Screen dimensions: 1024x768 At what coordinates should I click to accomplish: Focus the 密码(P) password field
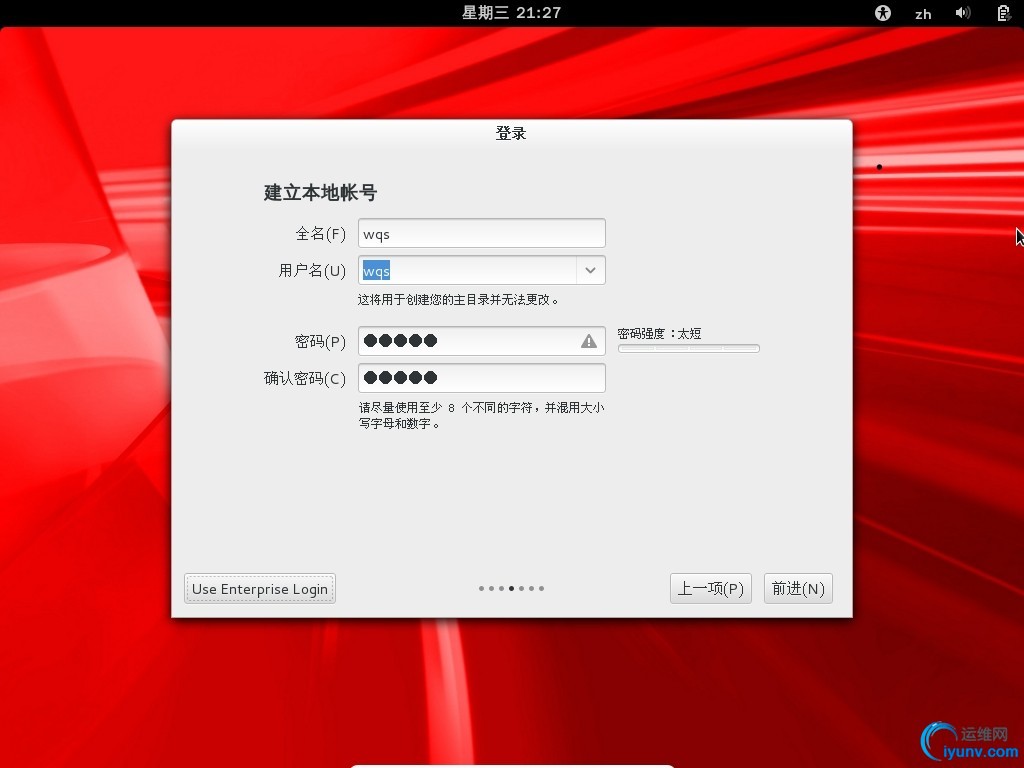point(482,341)
